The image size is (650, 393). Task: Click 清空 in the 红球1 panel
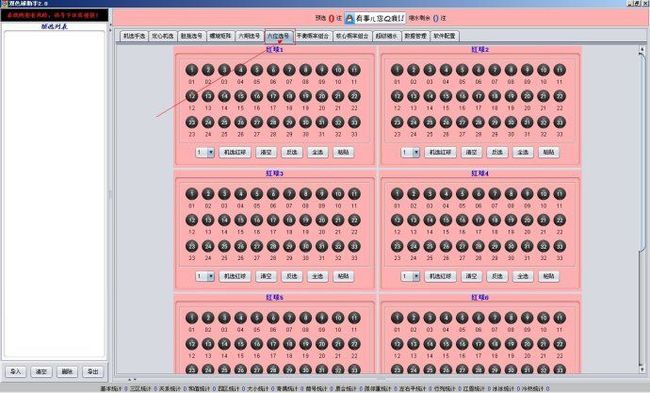point(266,152)
